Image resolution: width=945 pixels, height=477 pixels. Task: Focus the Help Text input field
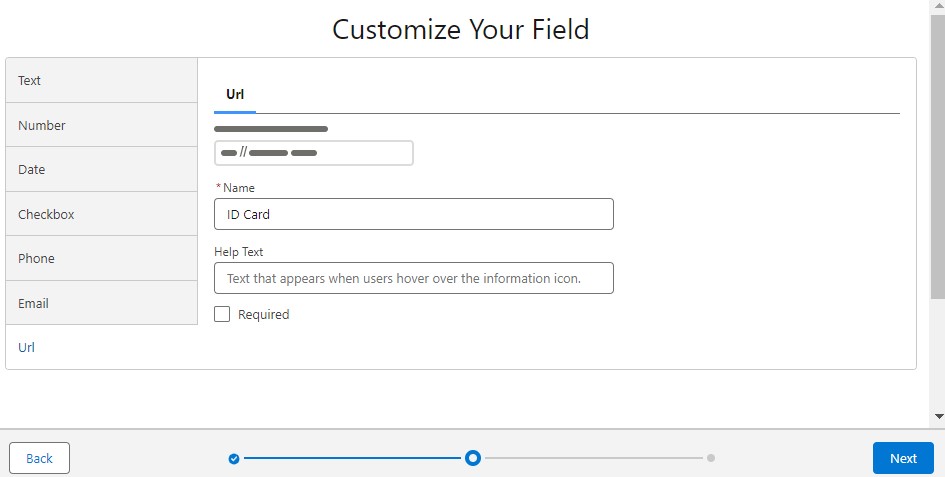[x=413, y=278]
